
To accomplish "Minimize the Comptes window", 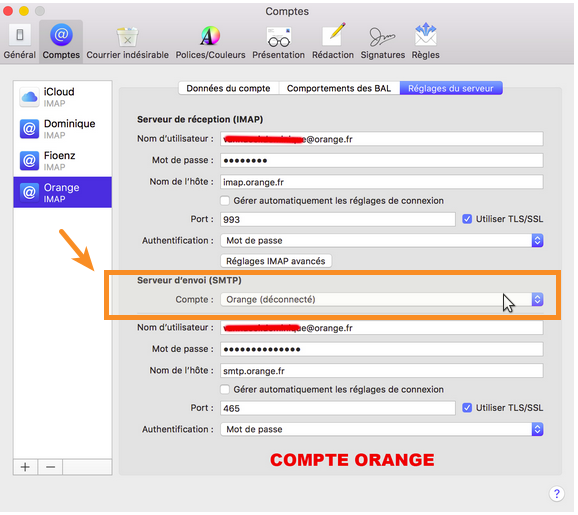I will pos(24,11).
